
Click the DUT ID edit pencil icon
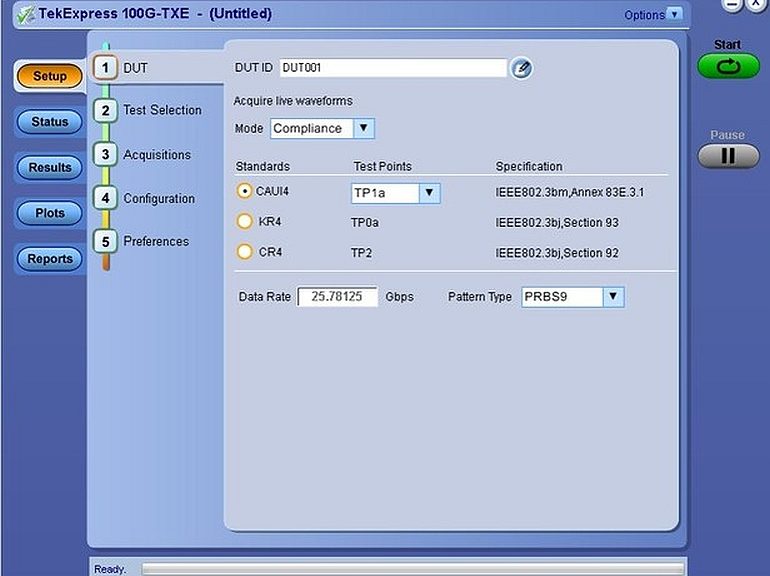521,68
